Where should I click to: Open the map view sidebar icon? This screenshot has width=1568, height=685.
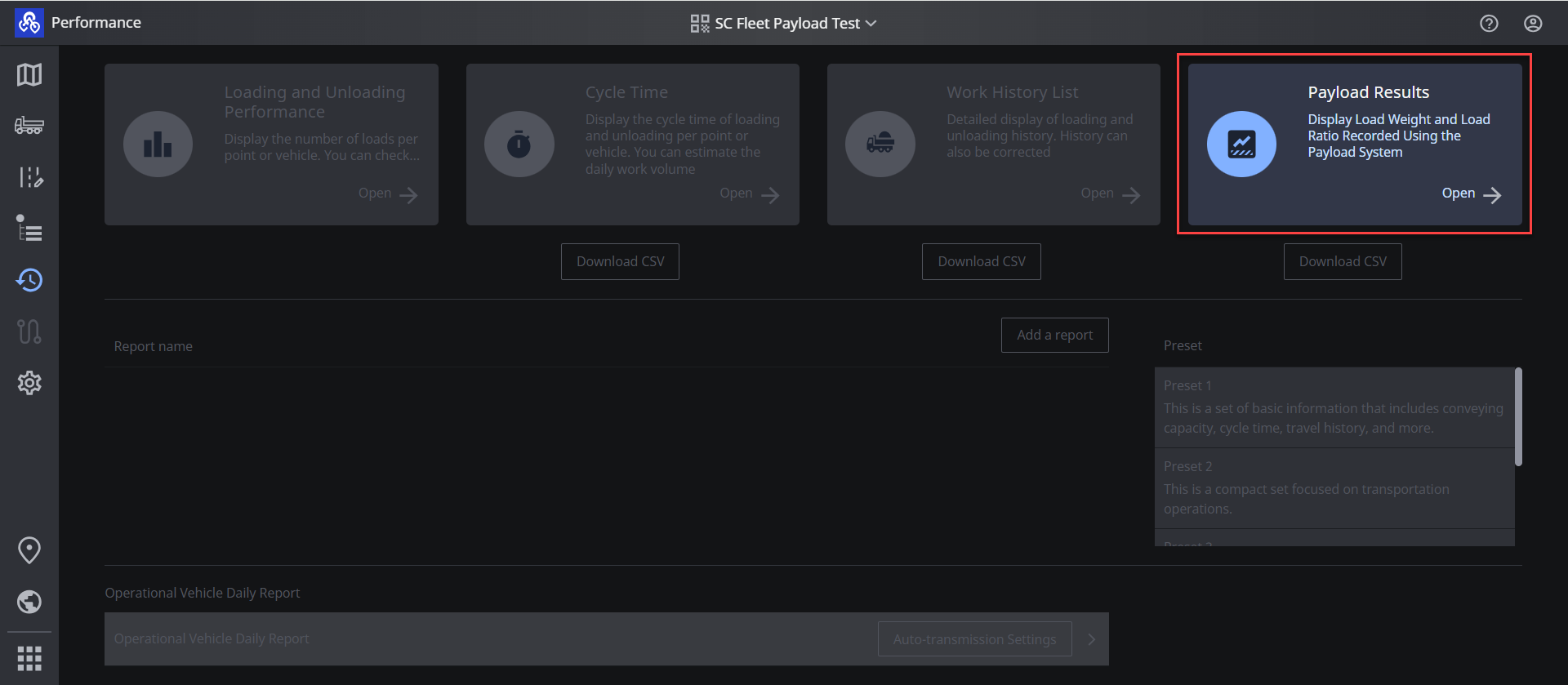29,74
